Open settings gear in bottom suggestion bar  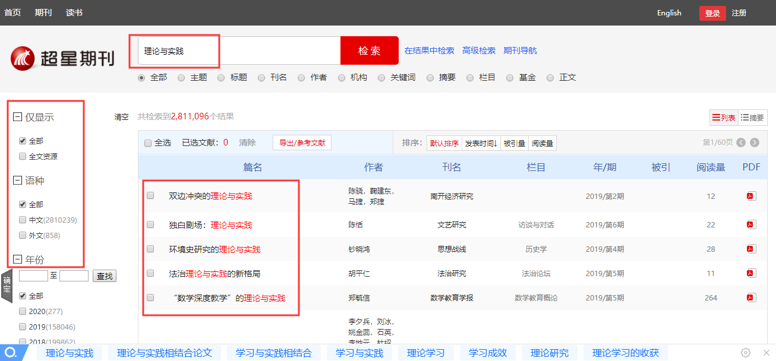[745, 353]
